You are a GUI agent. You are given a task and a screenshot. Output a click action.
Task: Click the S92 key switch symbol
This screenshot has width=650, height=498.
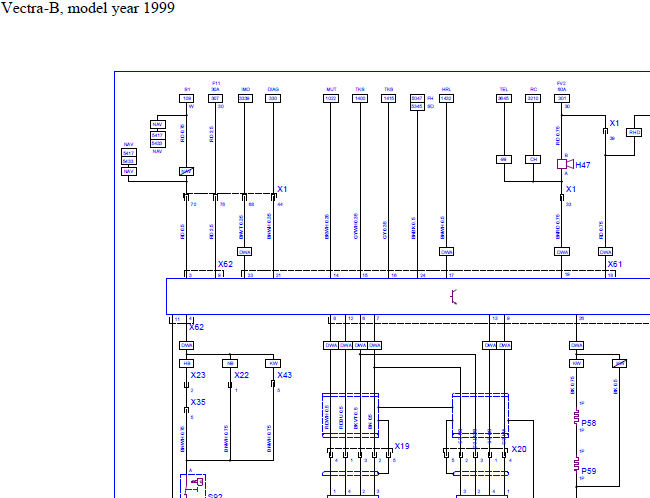[x=193, y=486]
